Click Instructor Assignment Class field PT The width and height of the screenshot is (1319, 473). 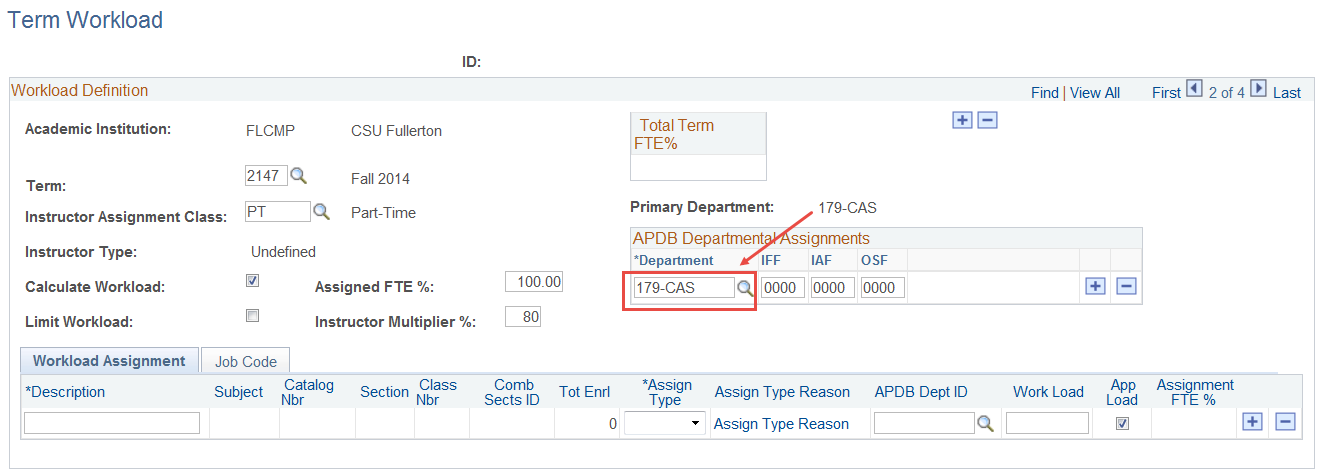278,212
